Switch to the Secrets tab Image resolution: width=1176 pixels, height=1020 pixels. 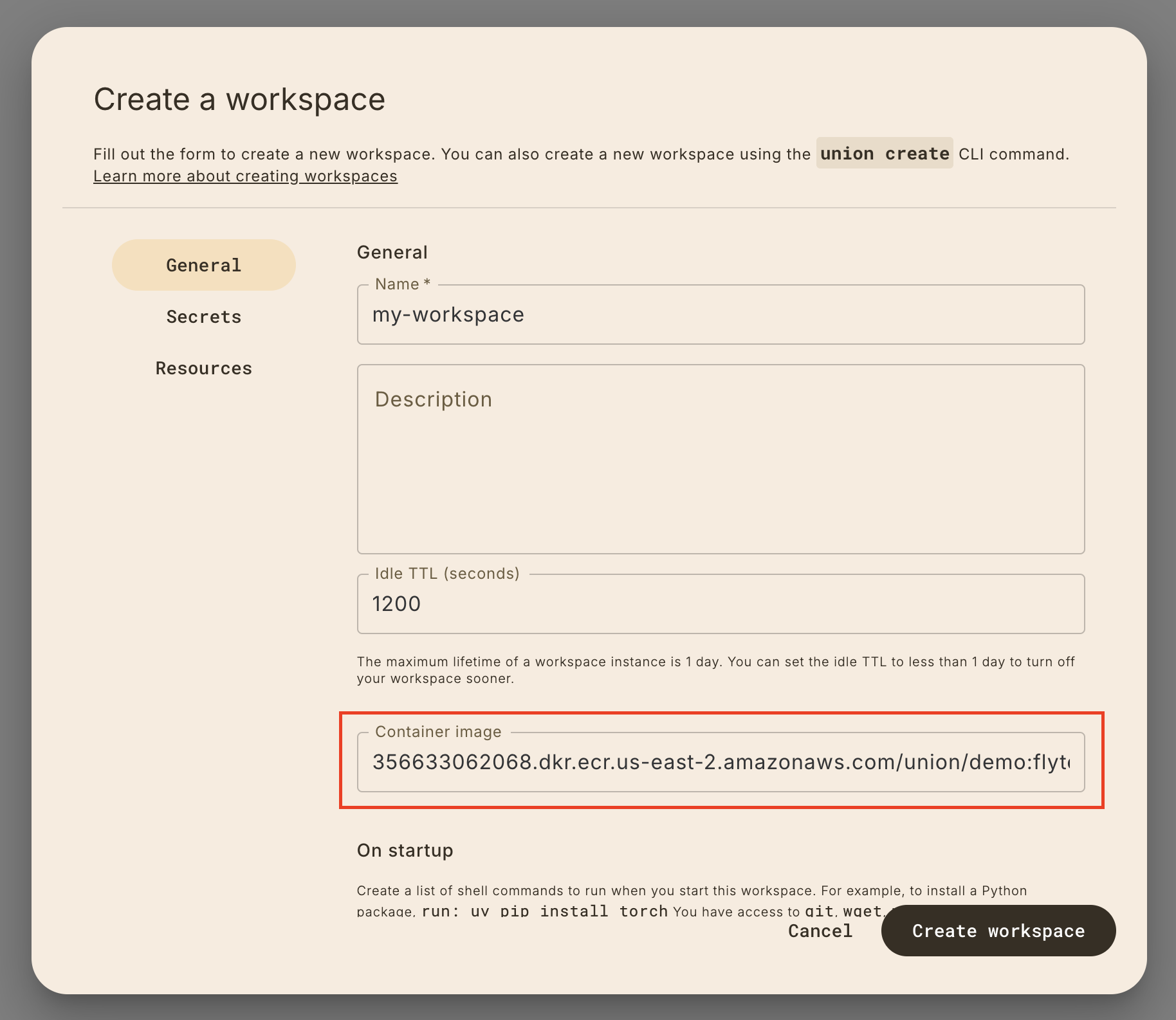203,316
